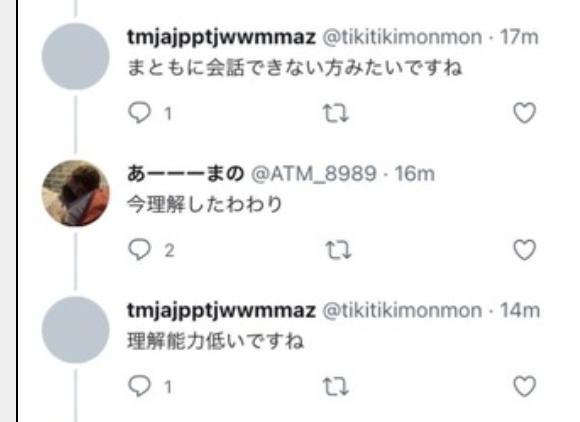Reply to the 17m tweet by tmjajpptjwwmmaz
The width and height of the screenshot is (580, 422).
point(139,113)
